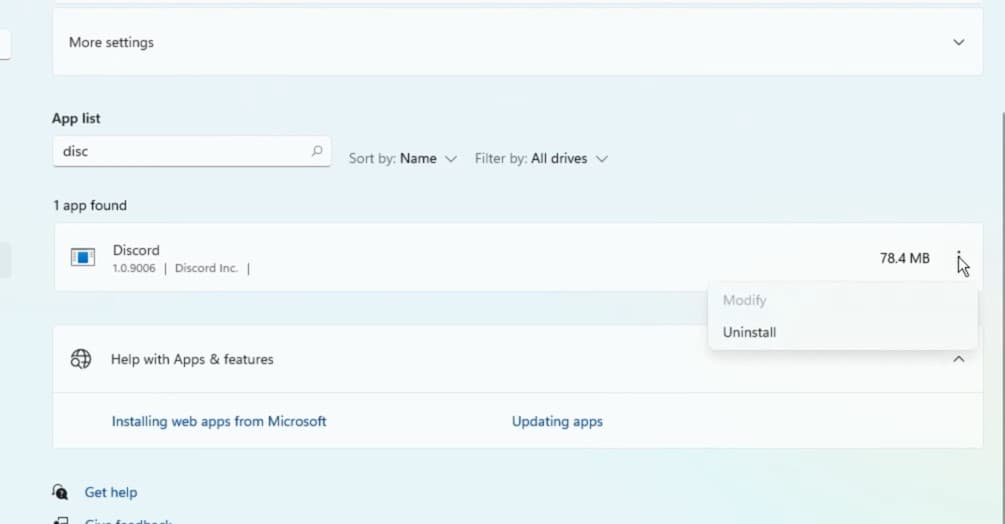This screenshot has height=524, width=1005.
Task: Click the magnifier icon in app search box
Action: (317, 151)
